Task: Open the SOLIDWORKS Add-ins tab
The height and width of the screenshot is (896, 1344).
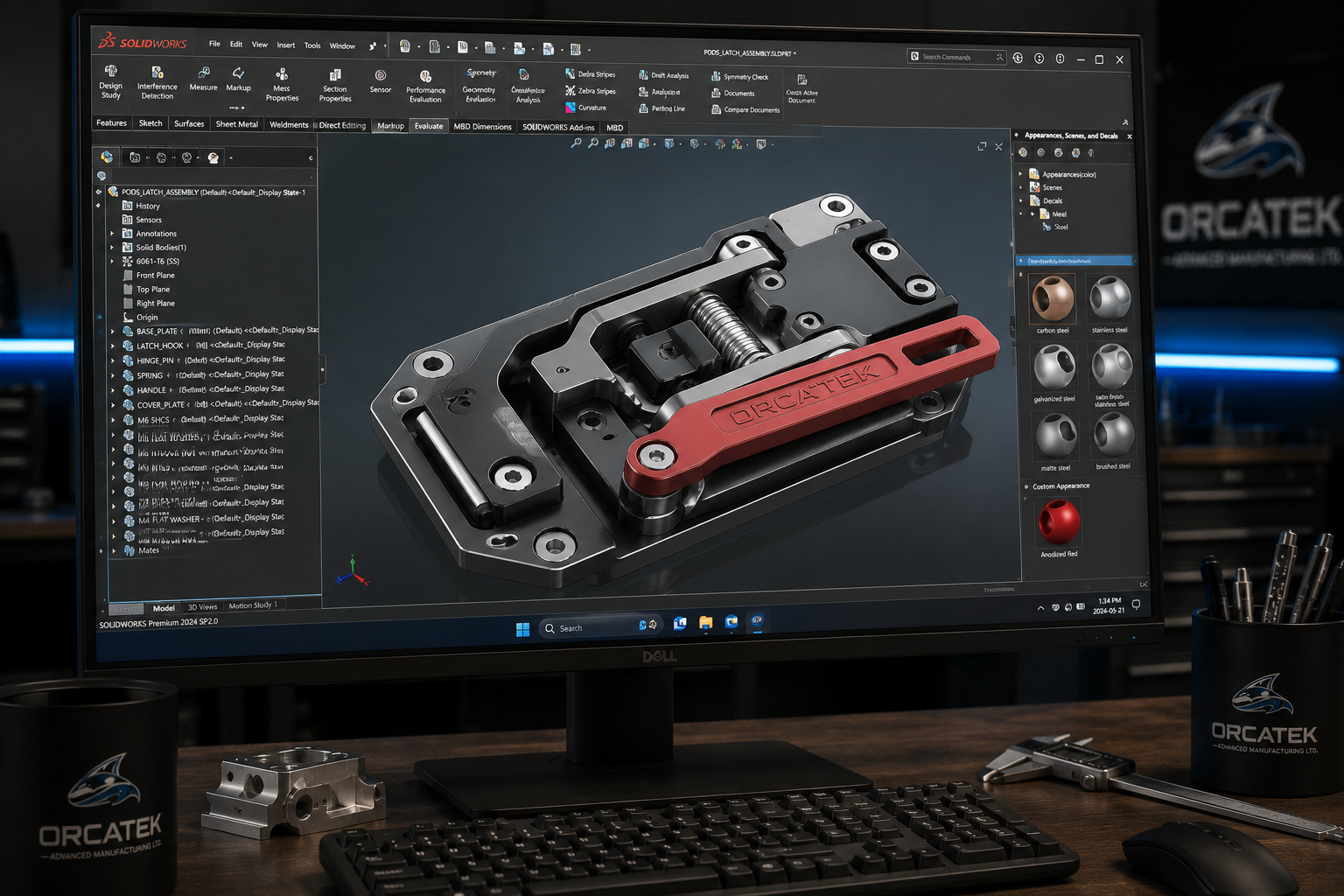Action: pyautogui.click(x=558, y=128)
